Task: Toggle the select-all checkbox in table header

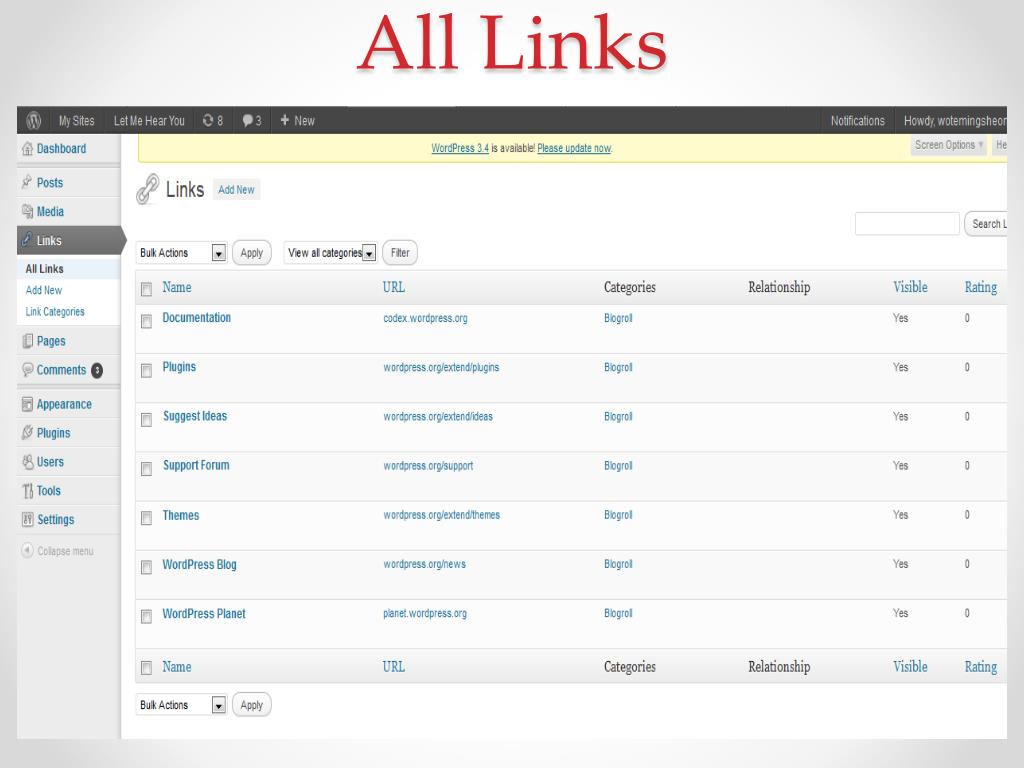Action: [x=146, y=289]
